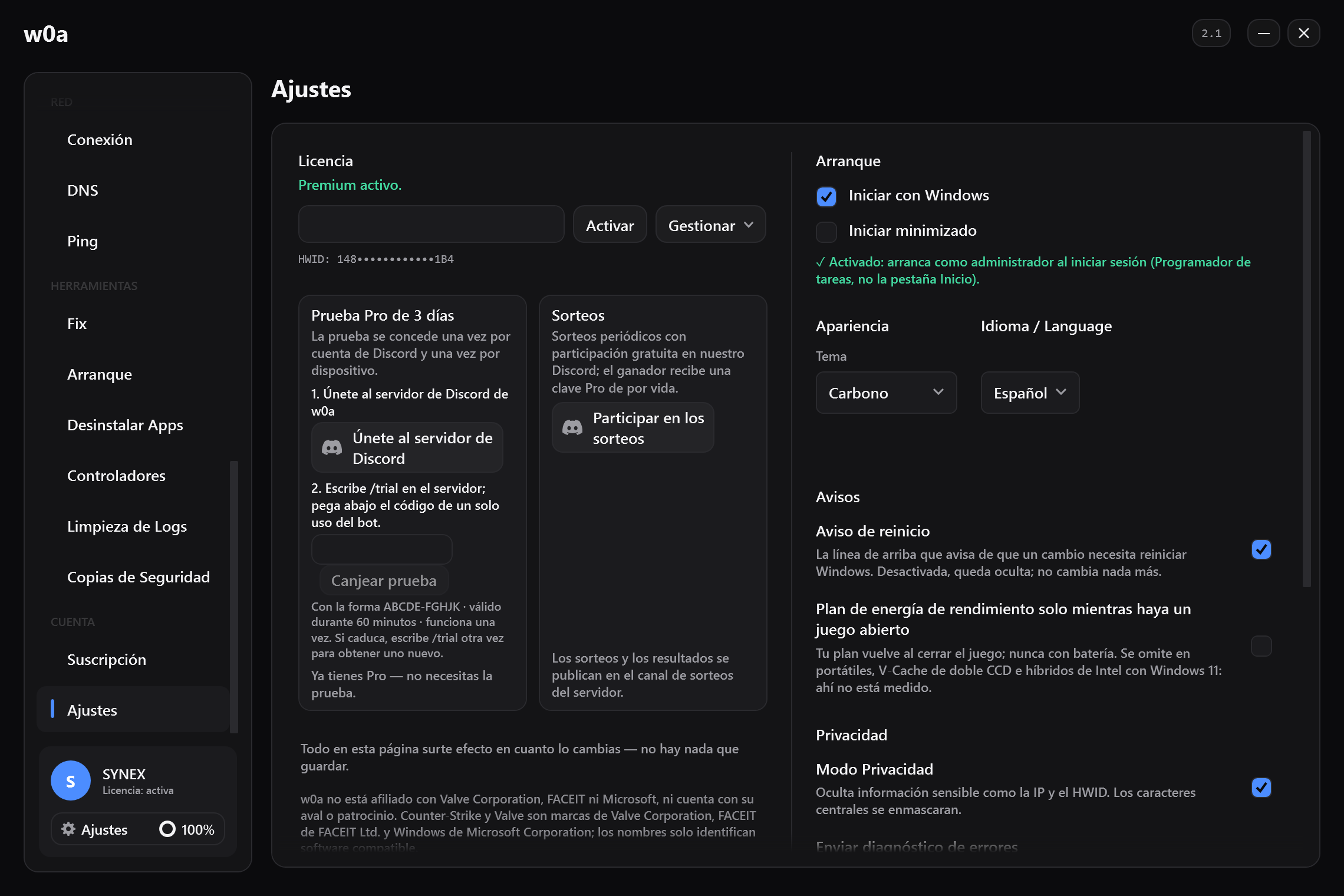Click the Ajustes button in profile card

[94, 829]
